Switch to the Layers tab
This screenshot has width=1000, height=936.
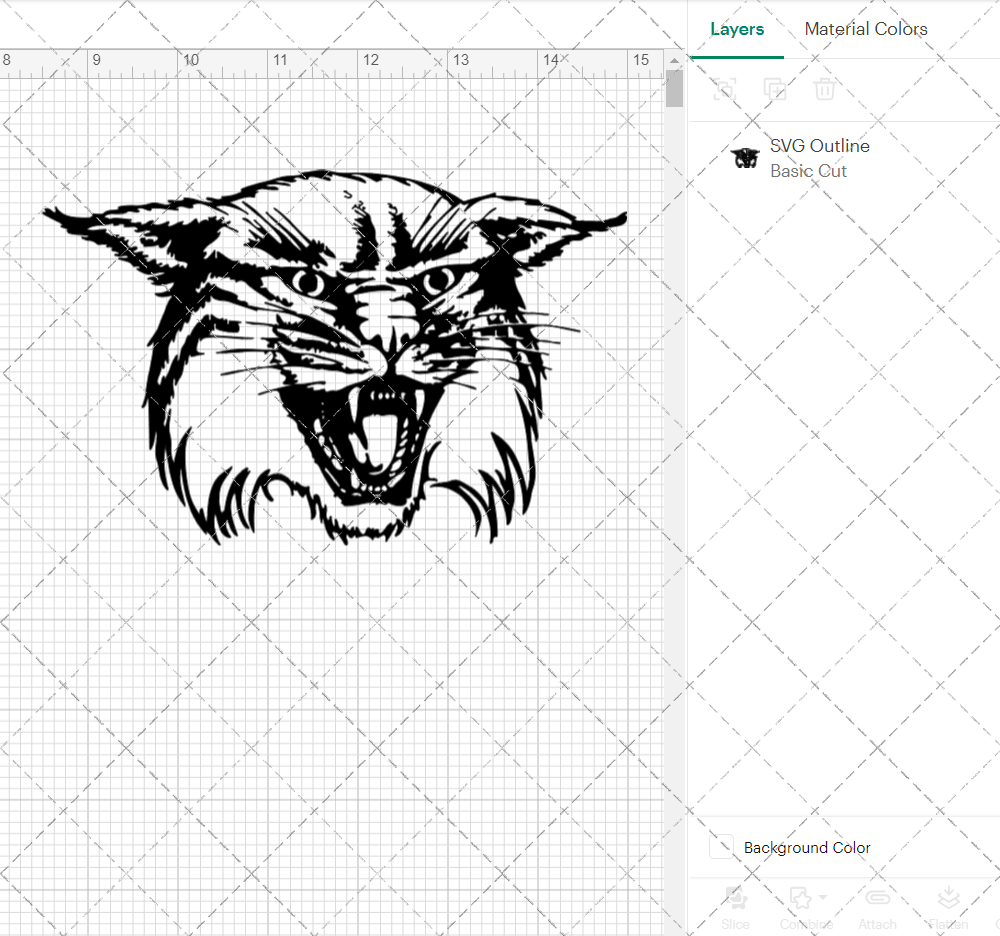click(x=737, y=29)
